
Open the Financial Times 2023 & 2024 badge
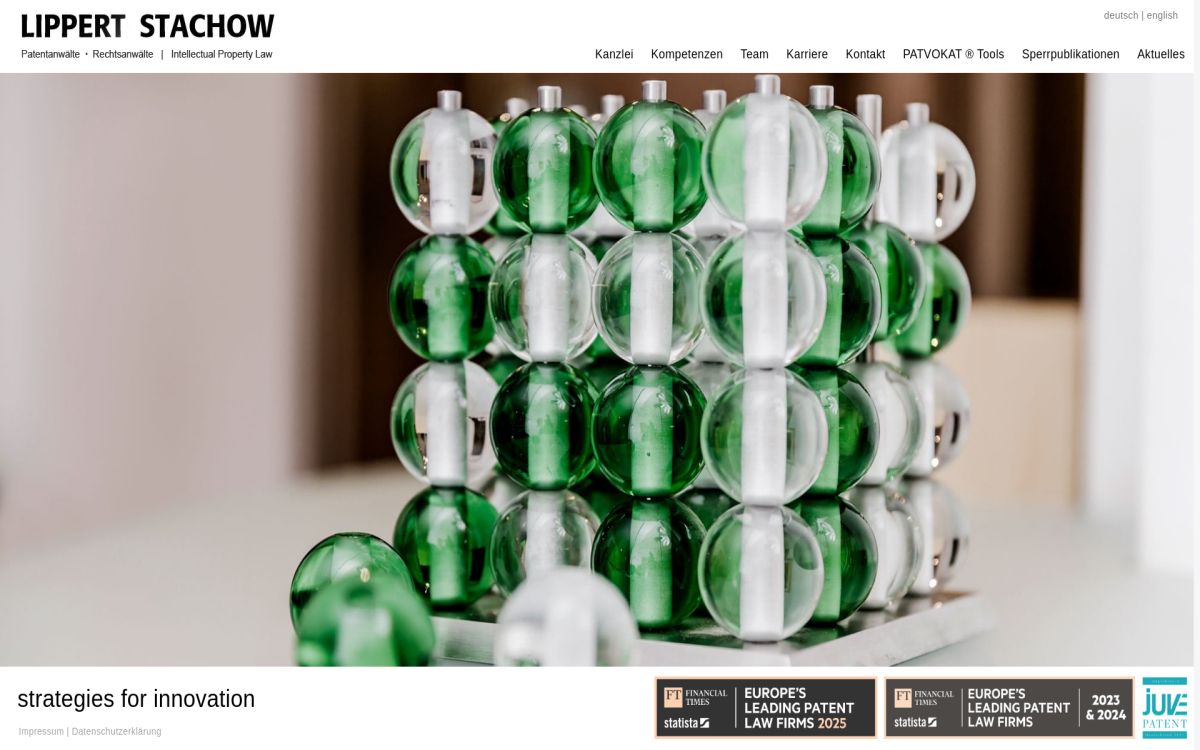tap(1009, 707)
